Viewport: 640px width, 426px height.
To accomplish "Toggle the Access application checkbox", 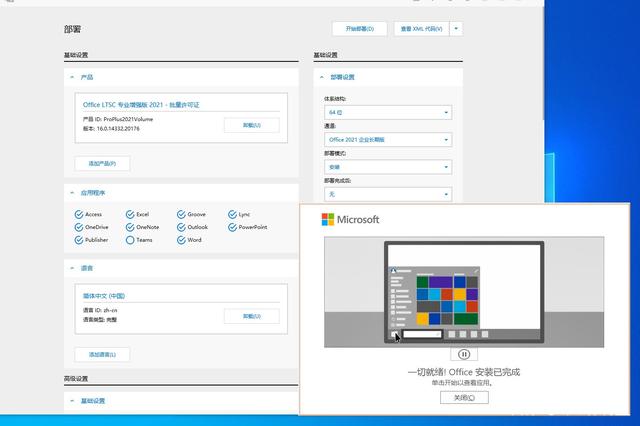I will point(79,214).
